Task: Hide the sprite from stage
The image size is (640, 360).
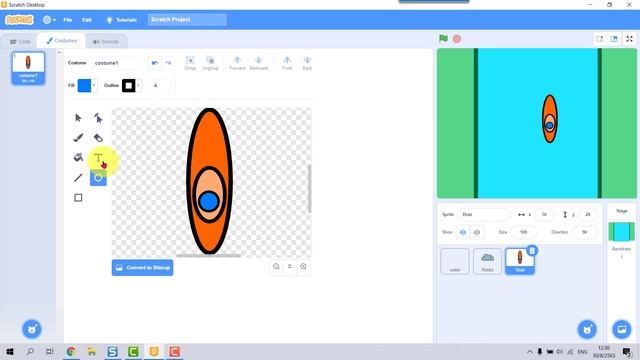Action: click(x=477, y=232)
